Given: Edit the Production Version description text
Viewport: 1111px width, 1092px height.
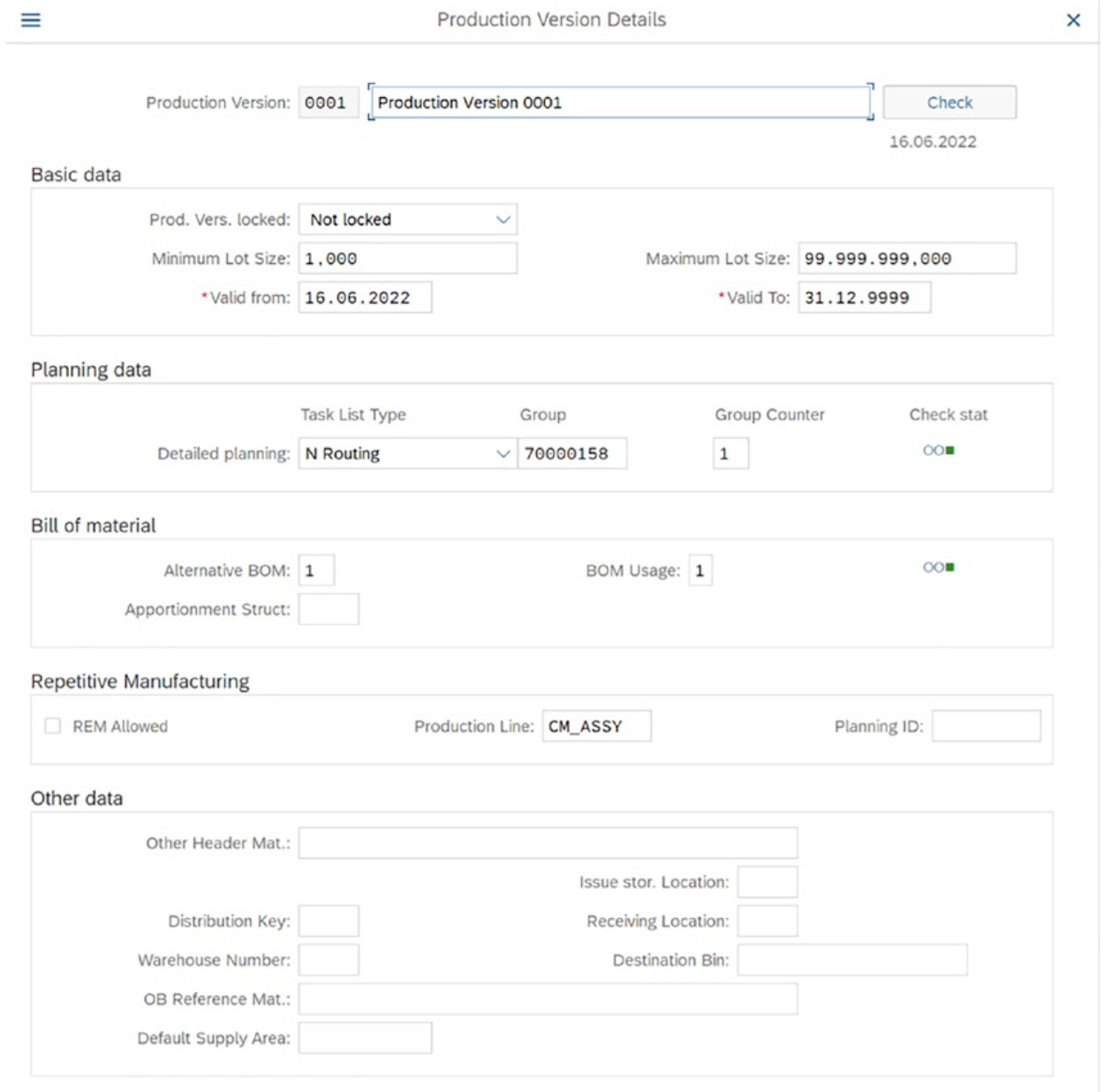Looking at the screenshot, I should pyautogui.click(x=618, y=102).
